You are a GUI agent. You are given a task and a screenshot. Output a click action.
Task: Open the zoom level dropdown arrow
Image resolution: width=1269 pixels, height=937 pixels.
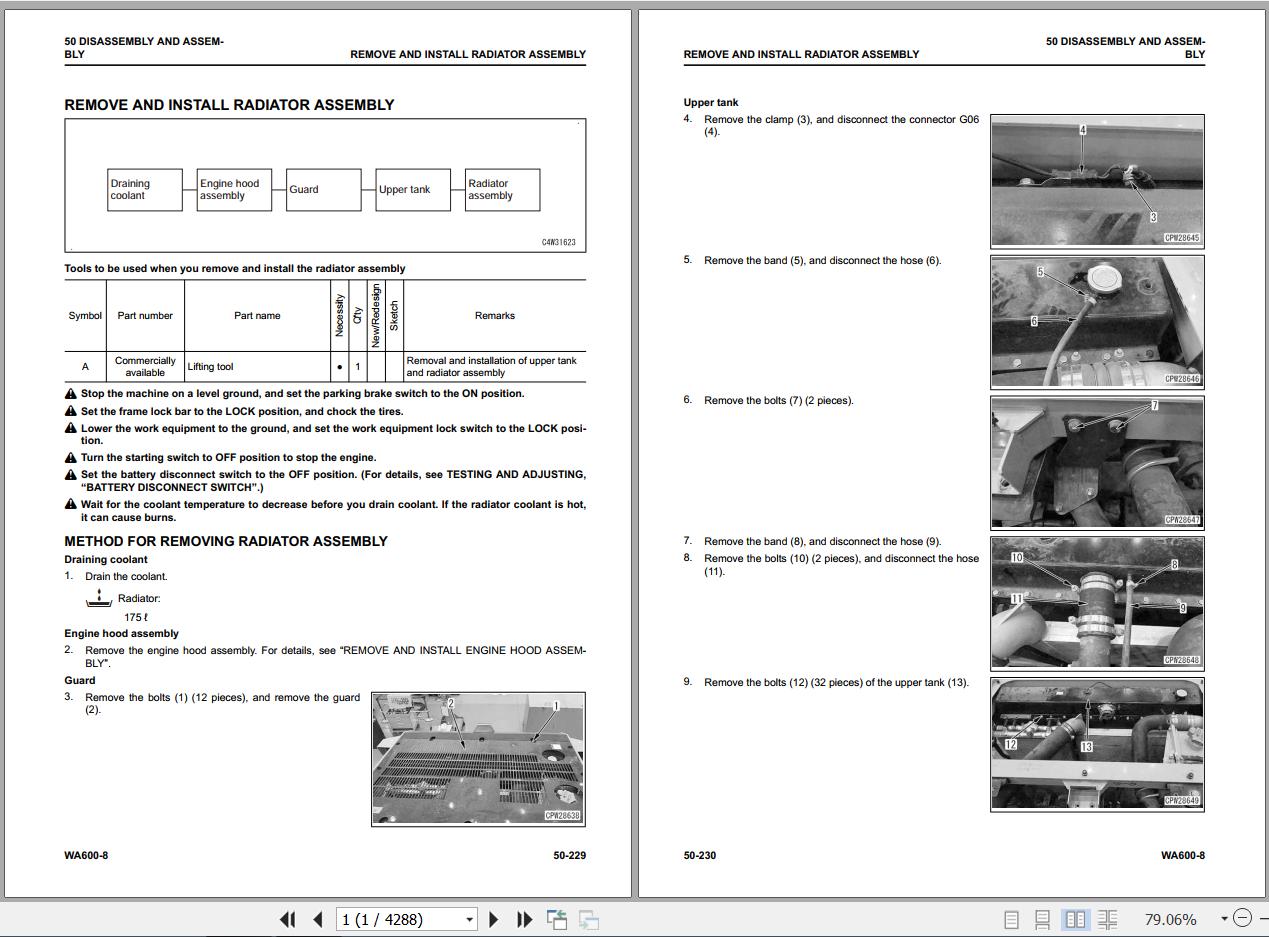1223,919
